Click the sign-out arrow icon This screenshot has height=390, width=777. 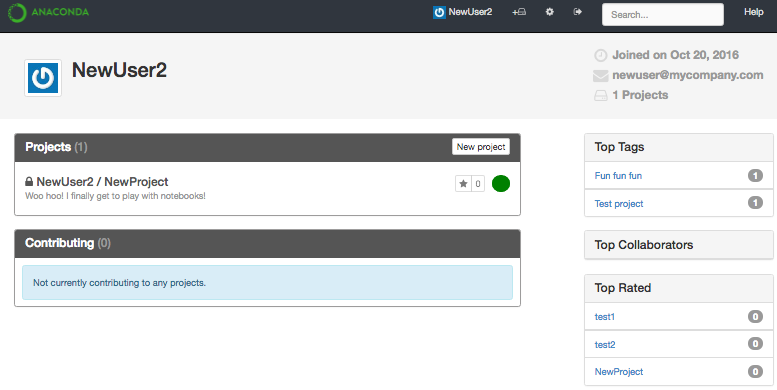pos(577,12)
